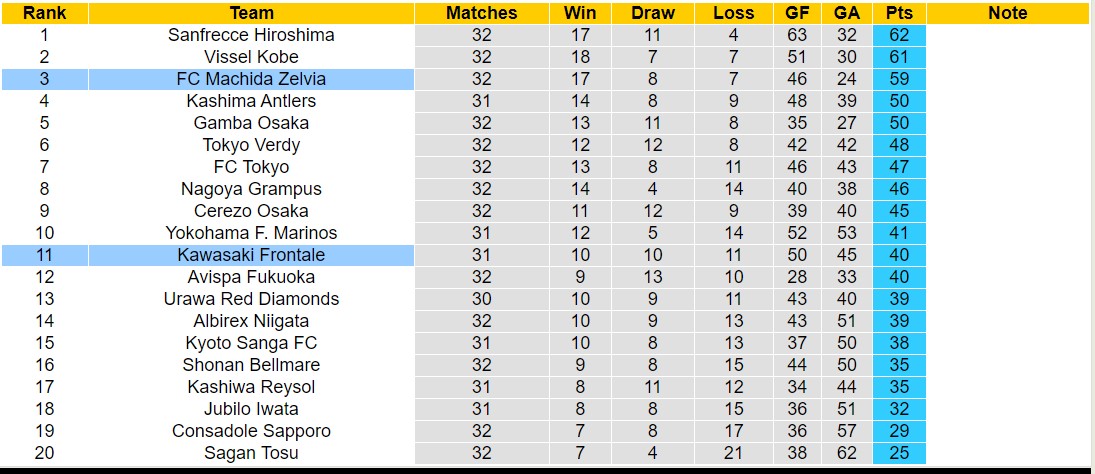Click on Urawa Red Diamonds

[251, 299]
